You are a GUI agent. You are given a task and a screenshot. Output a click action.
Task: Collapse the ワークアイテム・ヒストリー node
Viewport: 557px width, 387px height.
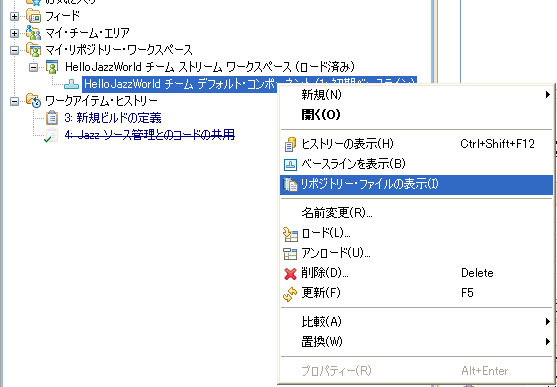click(14, 101)
